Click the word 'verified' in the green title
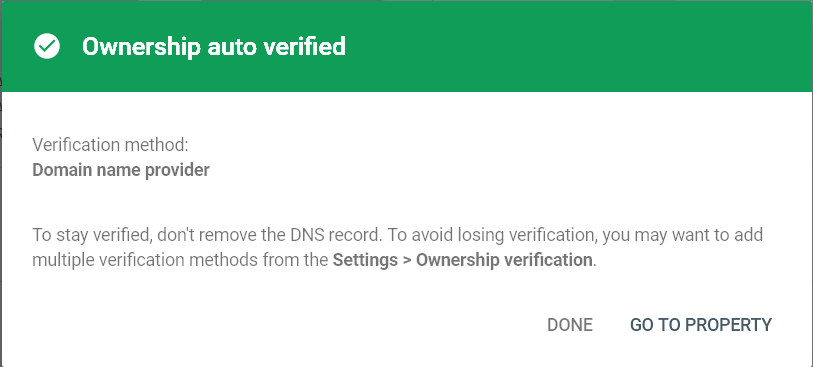Image resolution: width=813 pixels, height=367 pixels. (304, 47)
